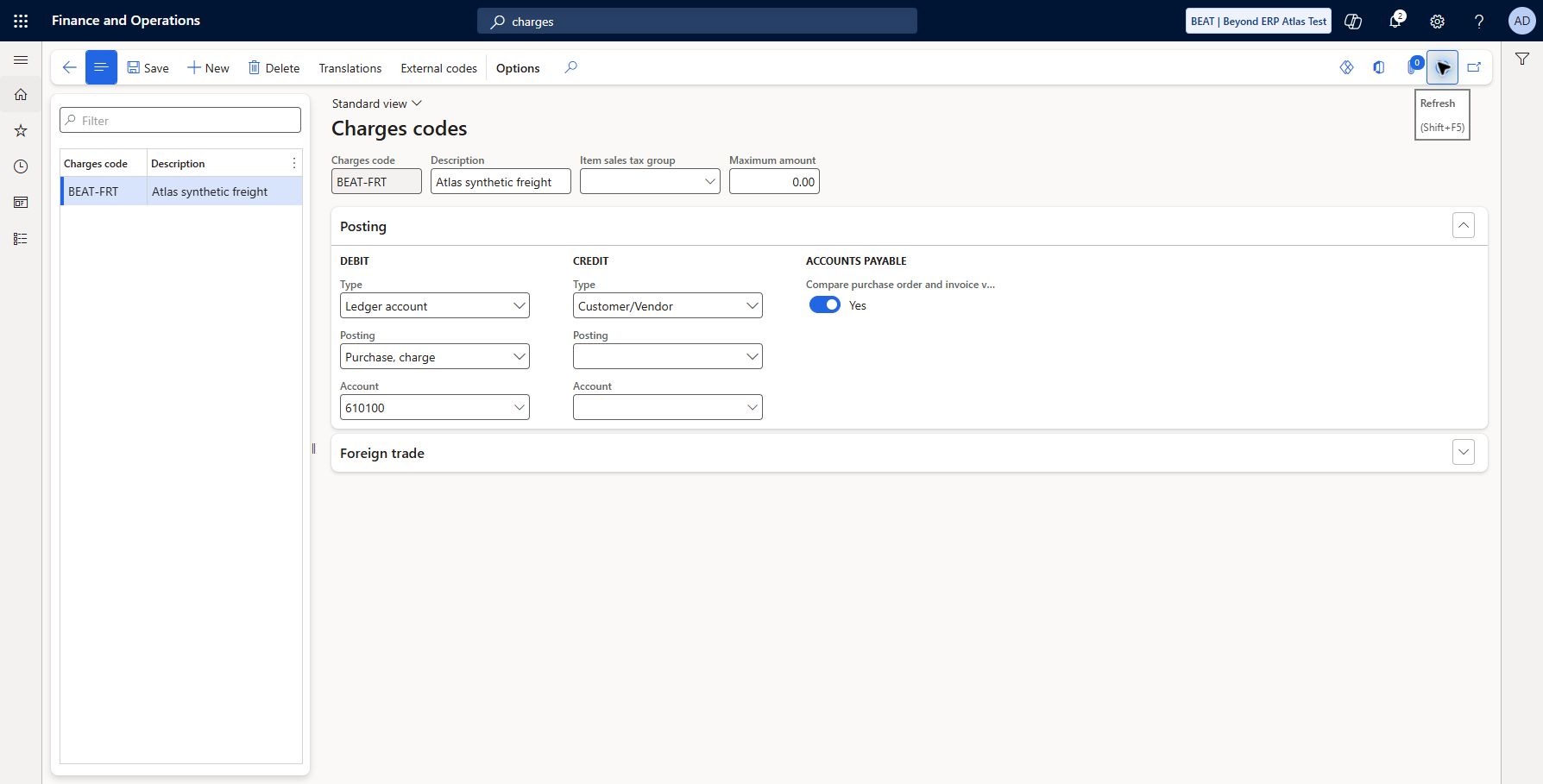
Task: Click New to create charges code
Action: (x=209, y=68)
